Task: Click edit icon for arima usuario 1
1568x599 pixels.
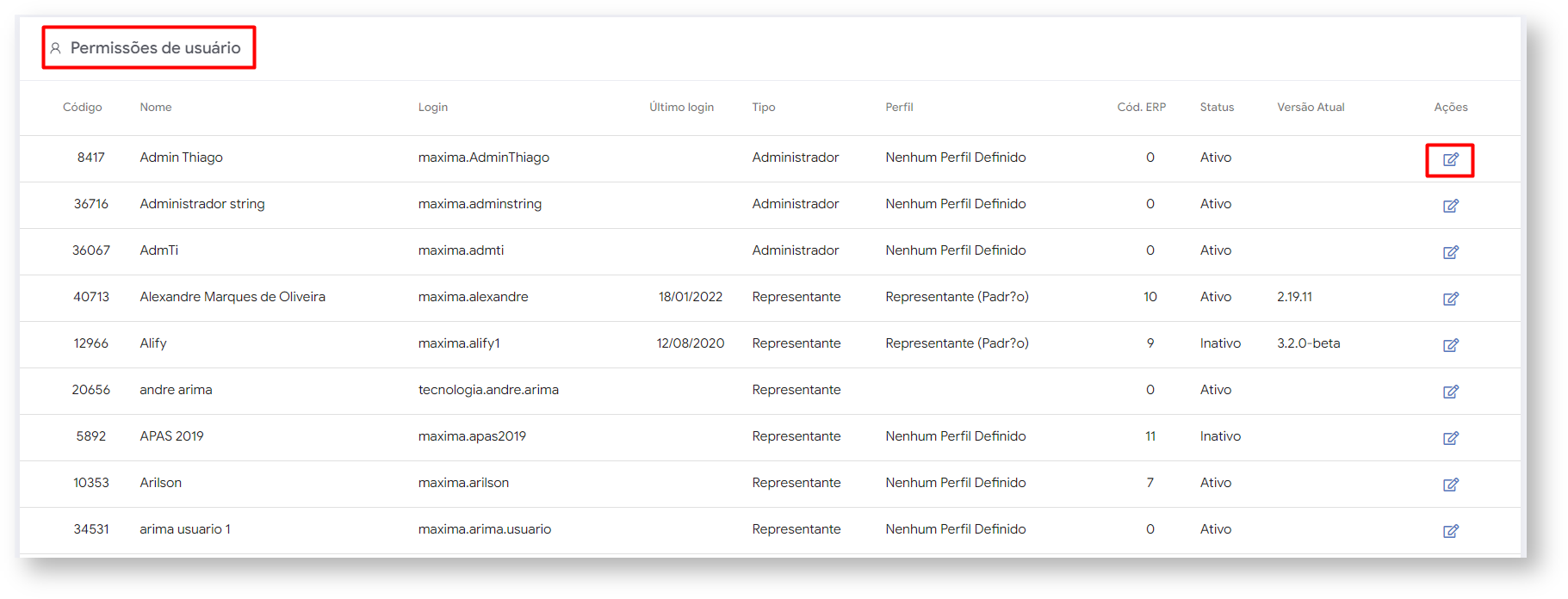Action: click(1450, 531)
